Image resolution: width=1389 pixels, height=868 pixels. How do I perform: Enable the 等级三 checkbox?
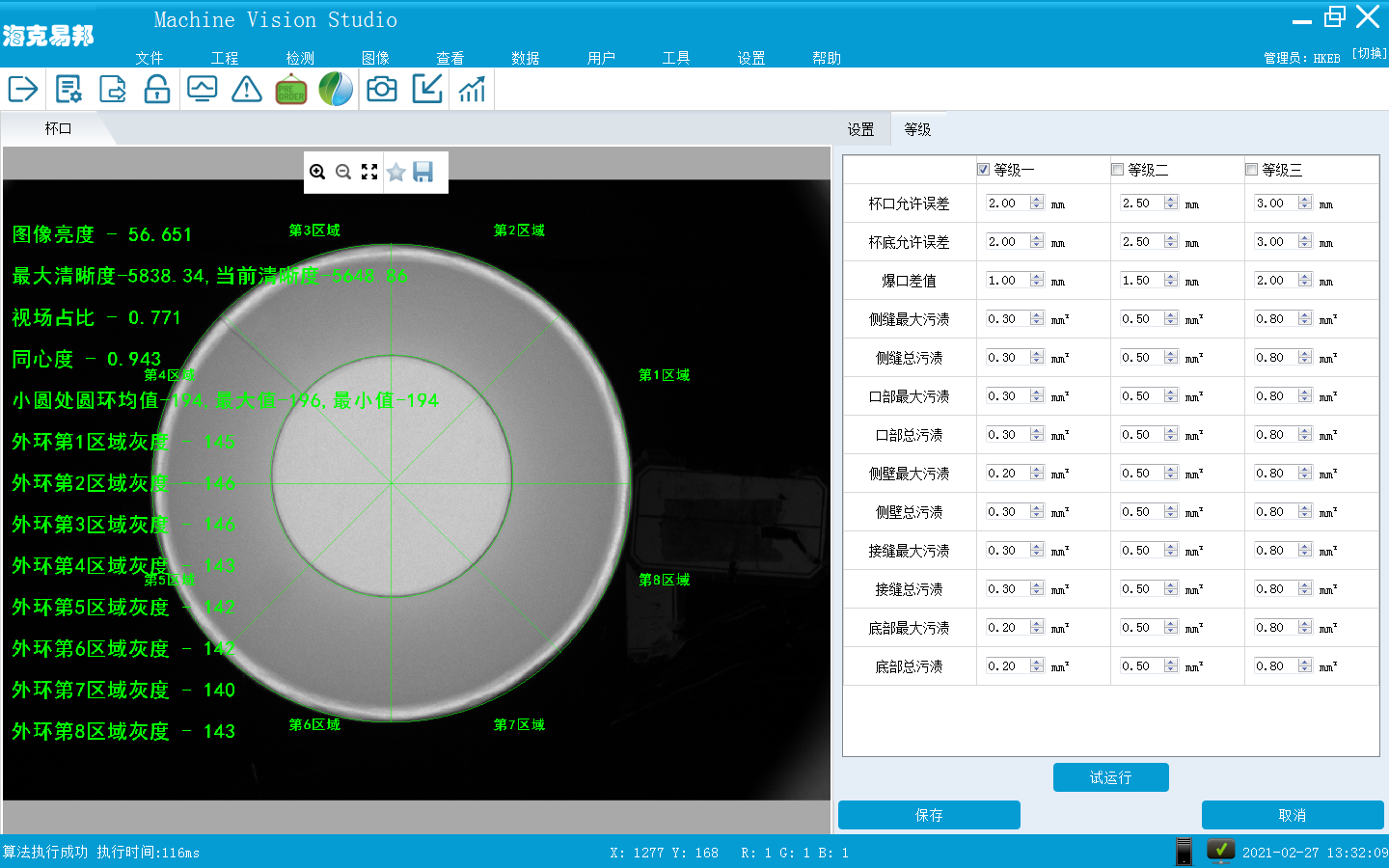1251,170
